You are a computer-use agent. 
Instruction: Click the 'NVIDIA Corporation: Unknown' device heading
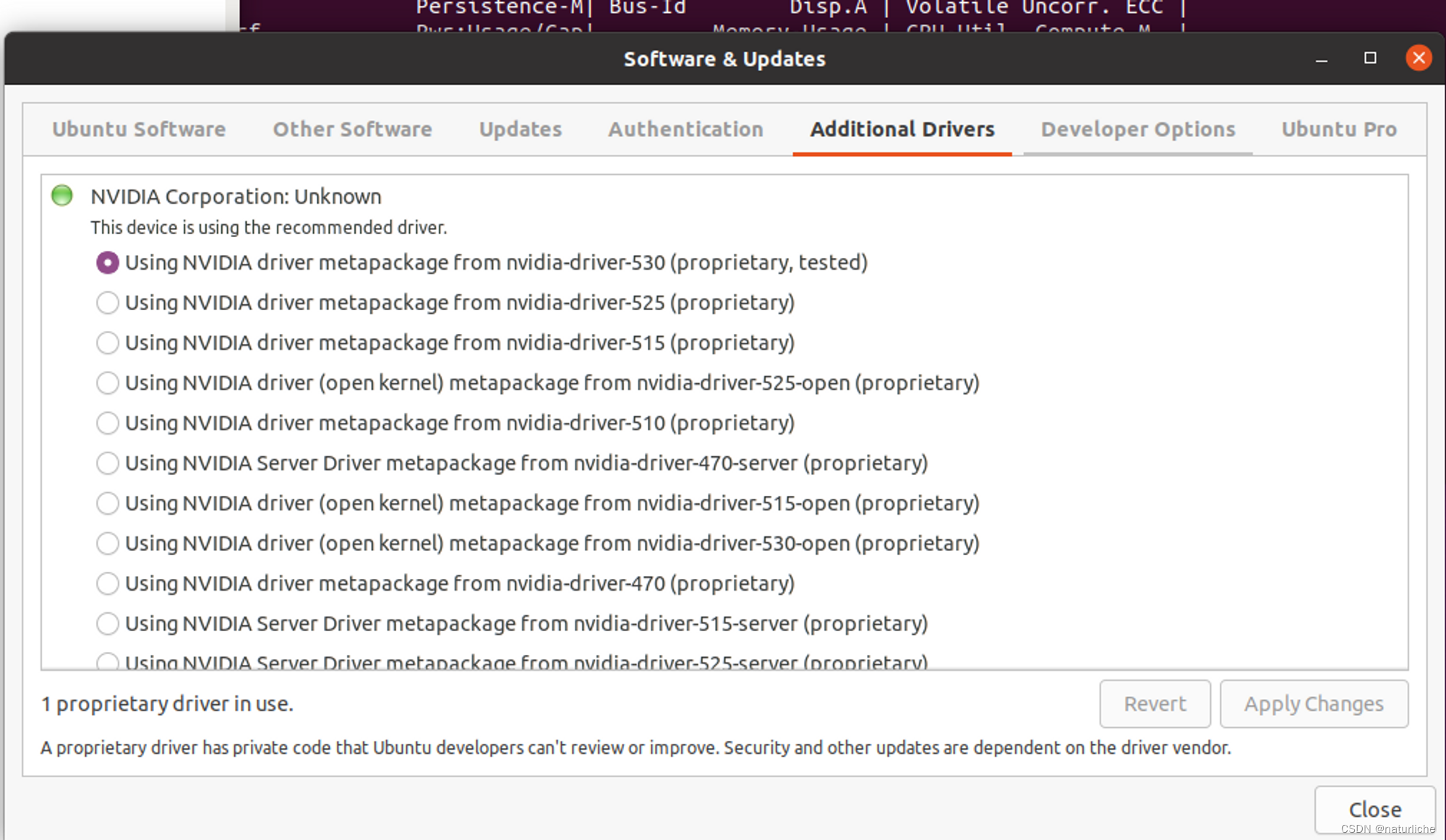point(236,197)
